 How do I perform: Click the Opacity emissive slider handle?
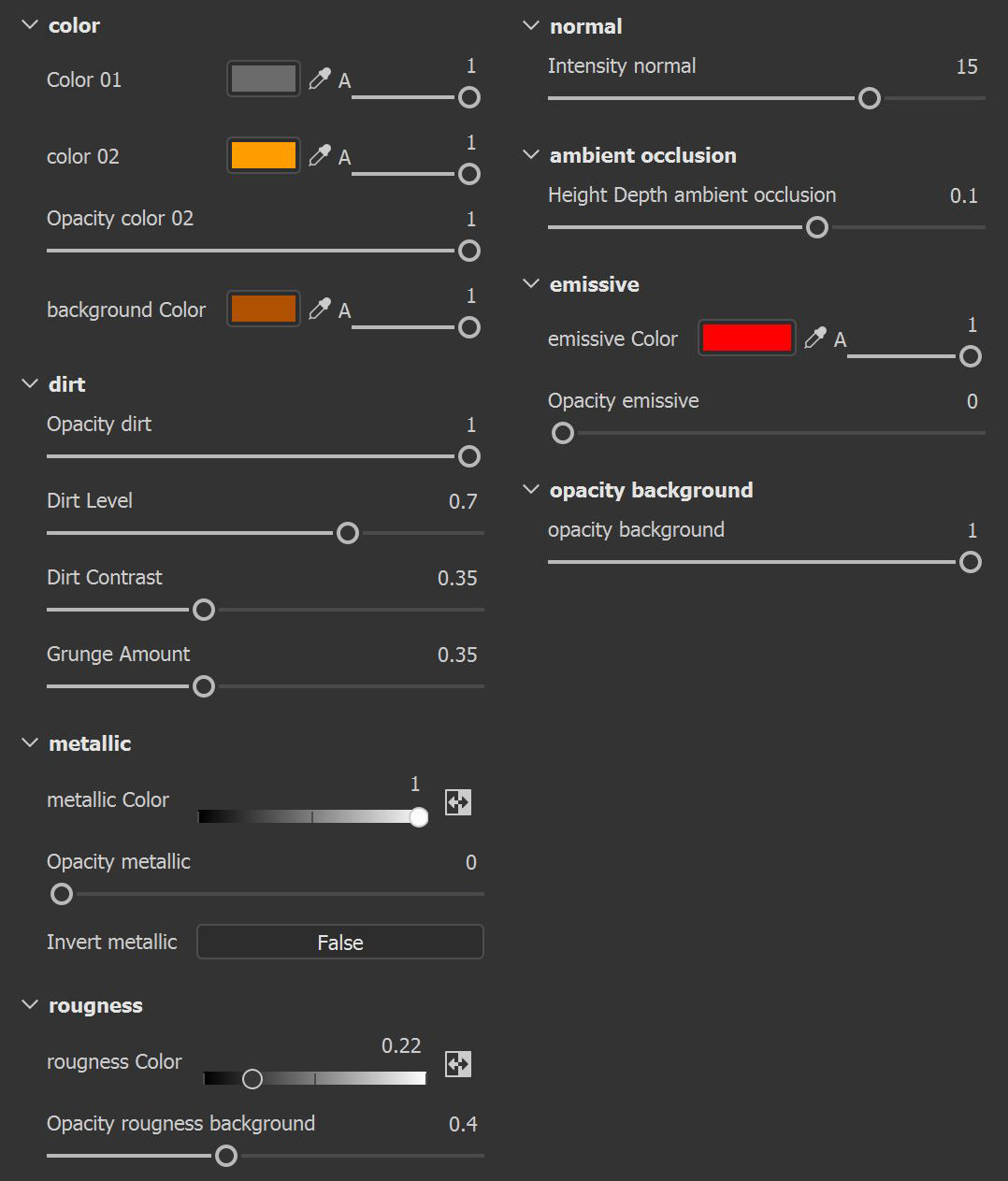click(563, 433)
